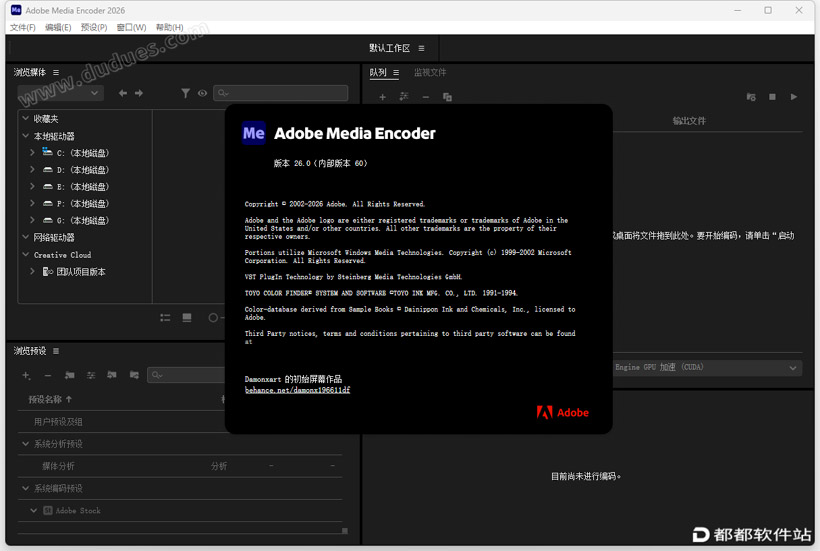The height and width of the screenshot is (551, 820).
Task: Click the preset list scrollbar handle
Action: 345,531
